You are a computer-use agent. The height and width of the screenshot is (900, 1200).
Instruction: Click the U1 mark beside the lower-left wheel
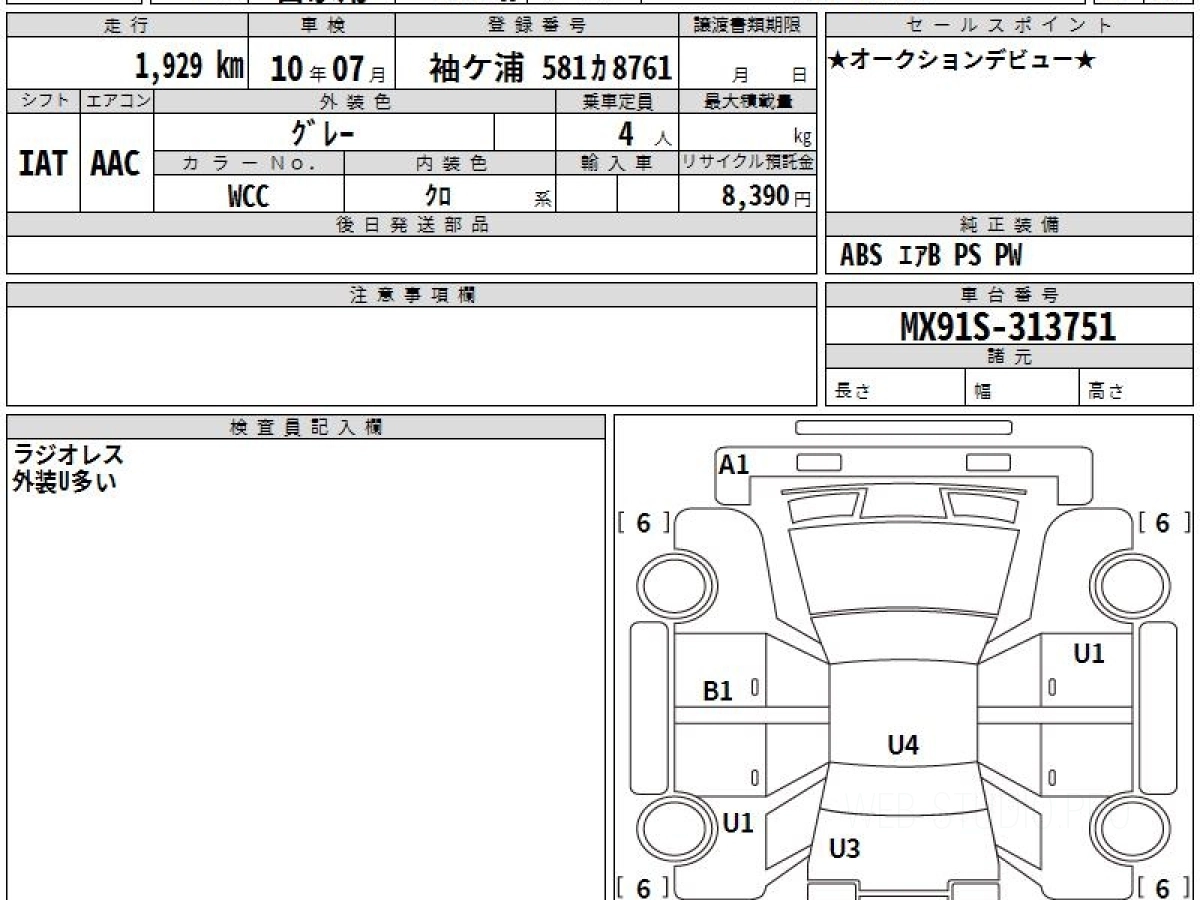point(738,823)
